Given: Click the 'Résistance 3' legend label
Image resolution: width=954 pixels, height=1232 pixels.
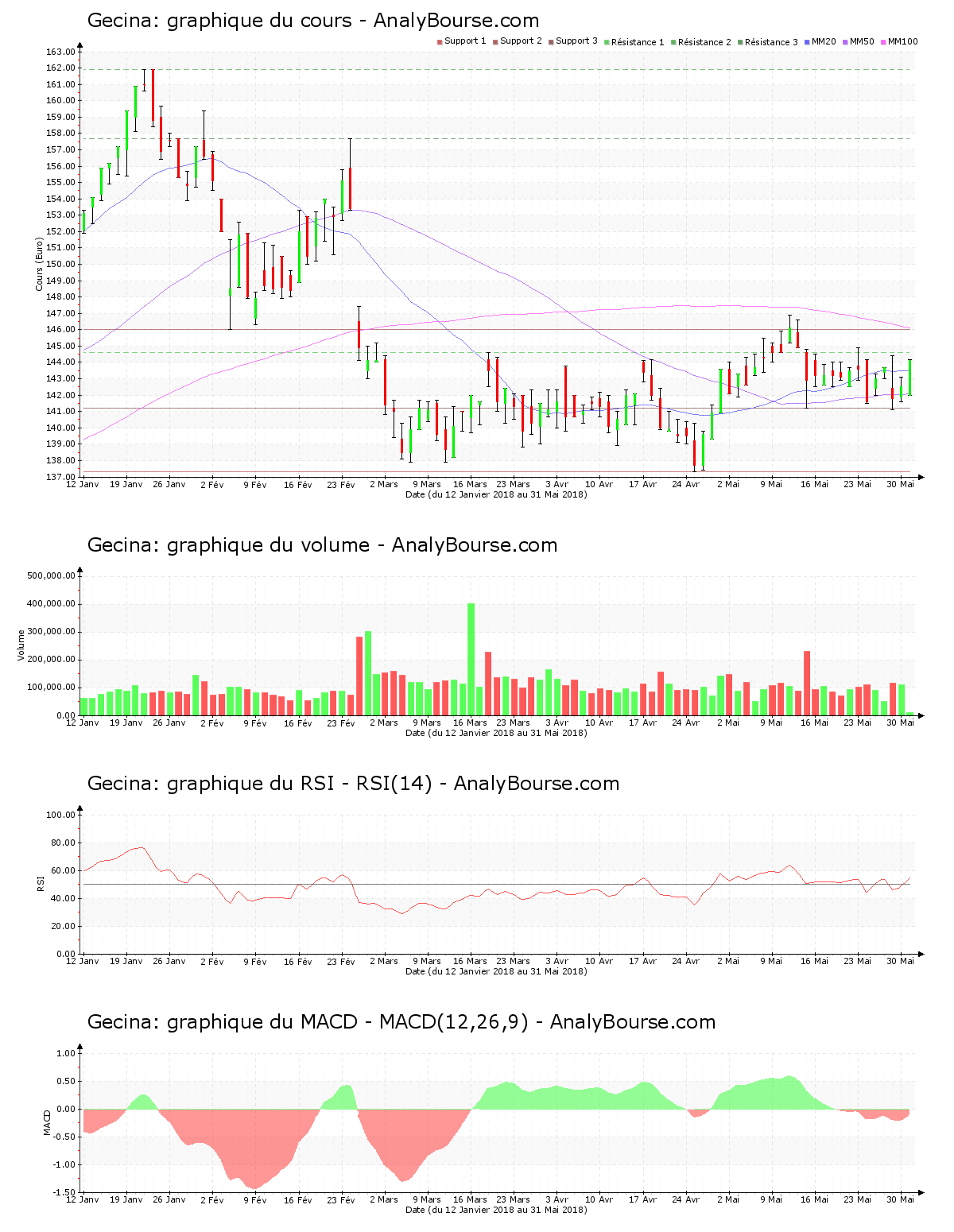Looking at the screenshot, I should (771, 42).
